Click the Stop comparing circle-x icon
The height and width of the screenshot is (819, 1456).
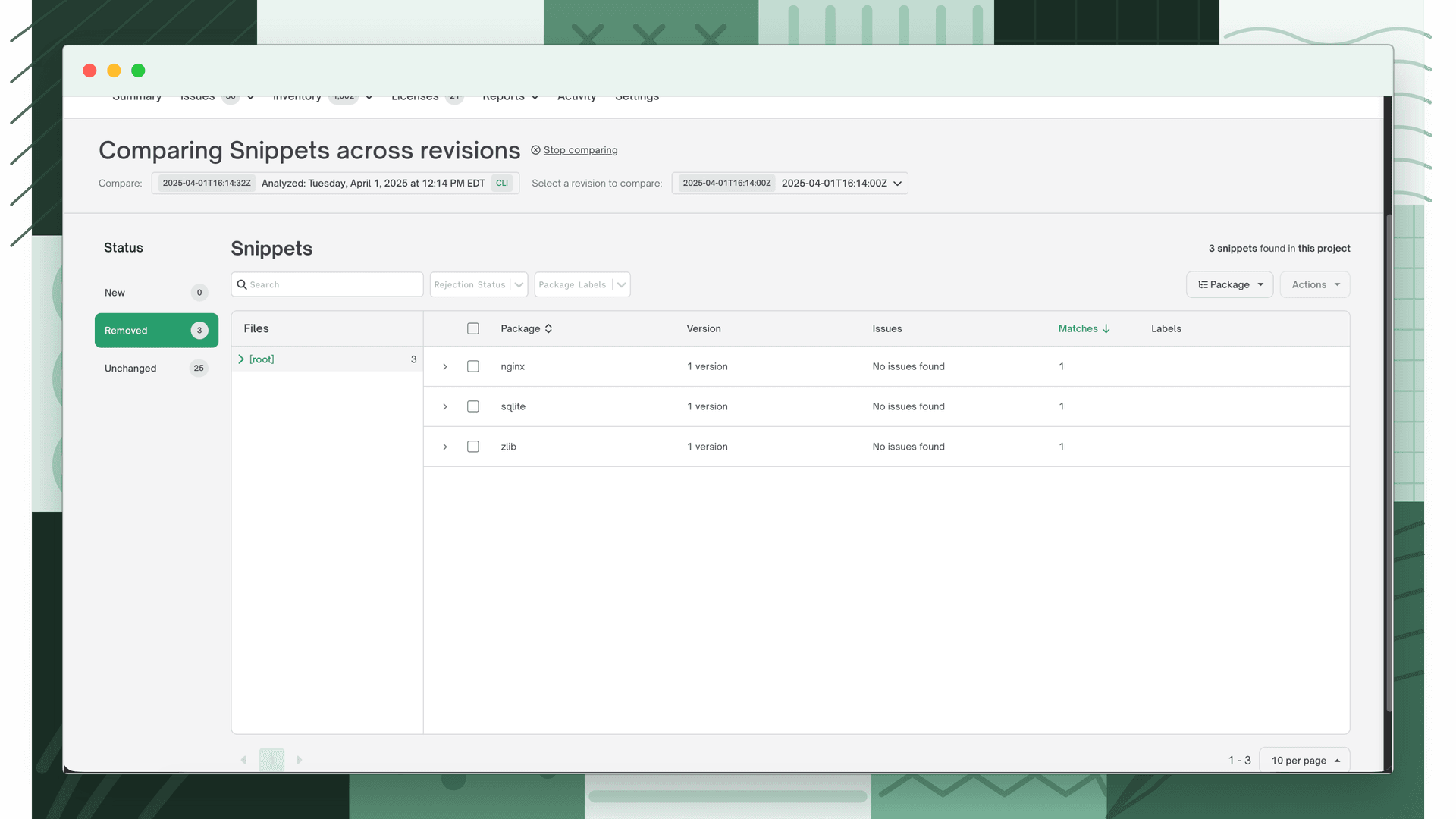click(535, 150)
